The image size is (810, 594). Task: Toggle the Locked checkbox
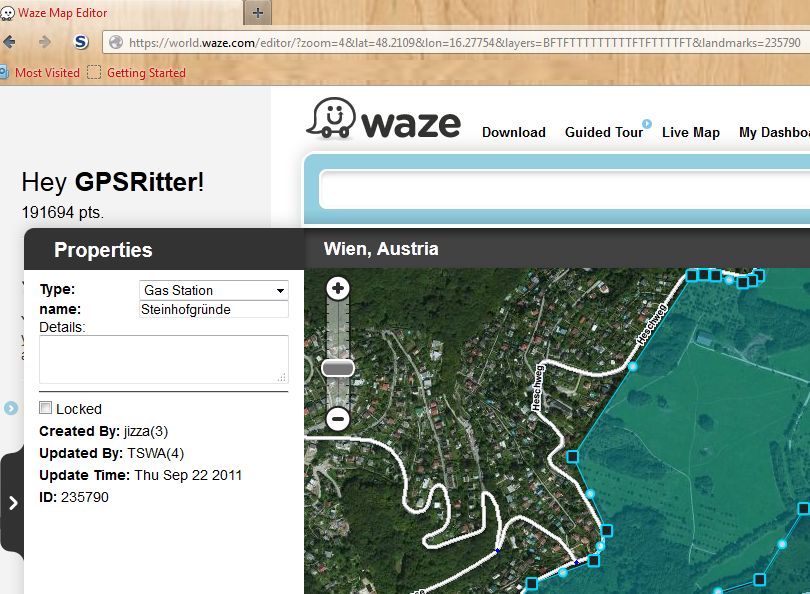[45, 408]
